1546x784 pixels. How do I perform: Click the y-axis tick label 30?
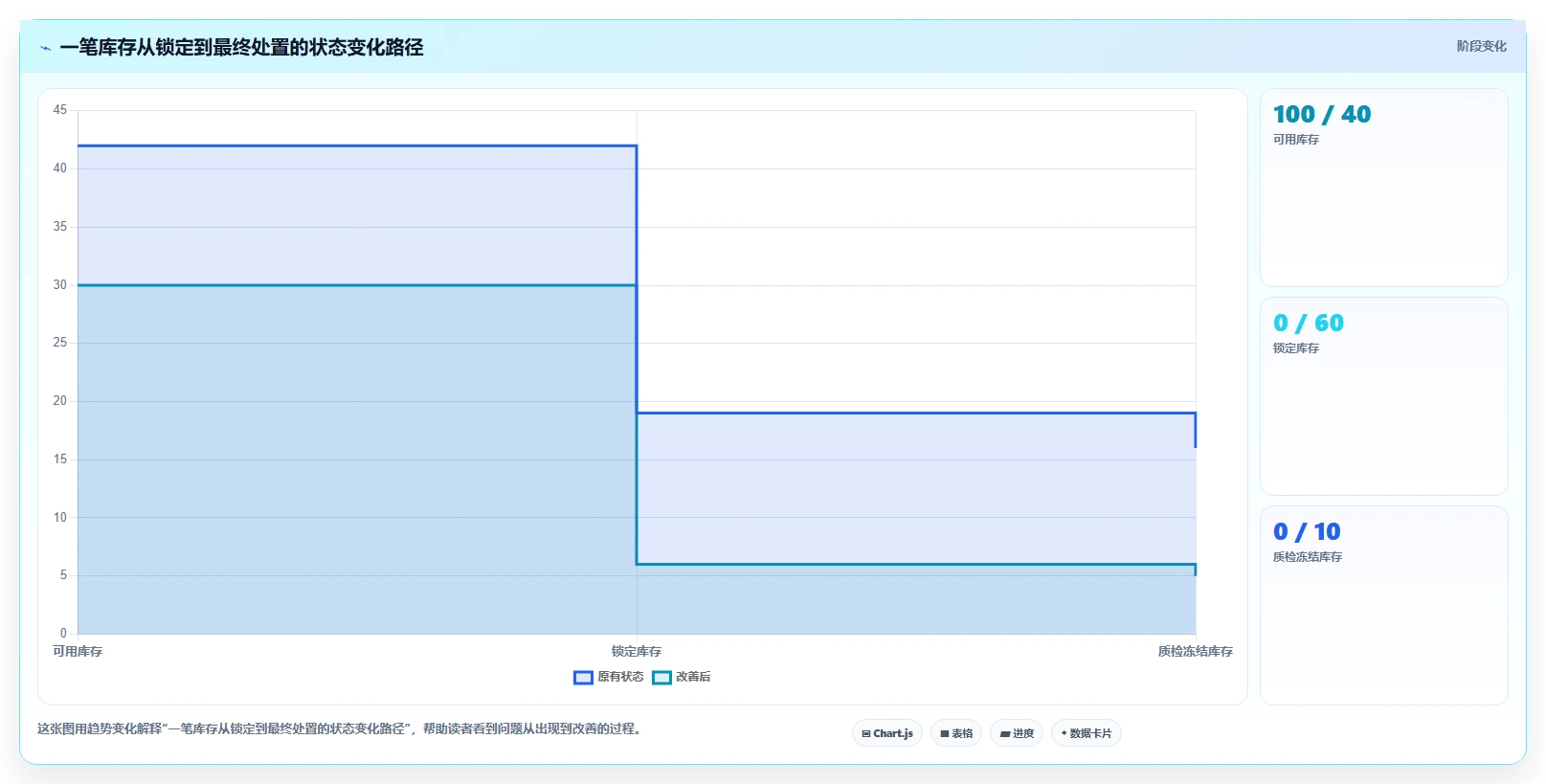pos(60,285)
